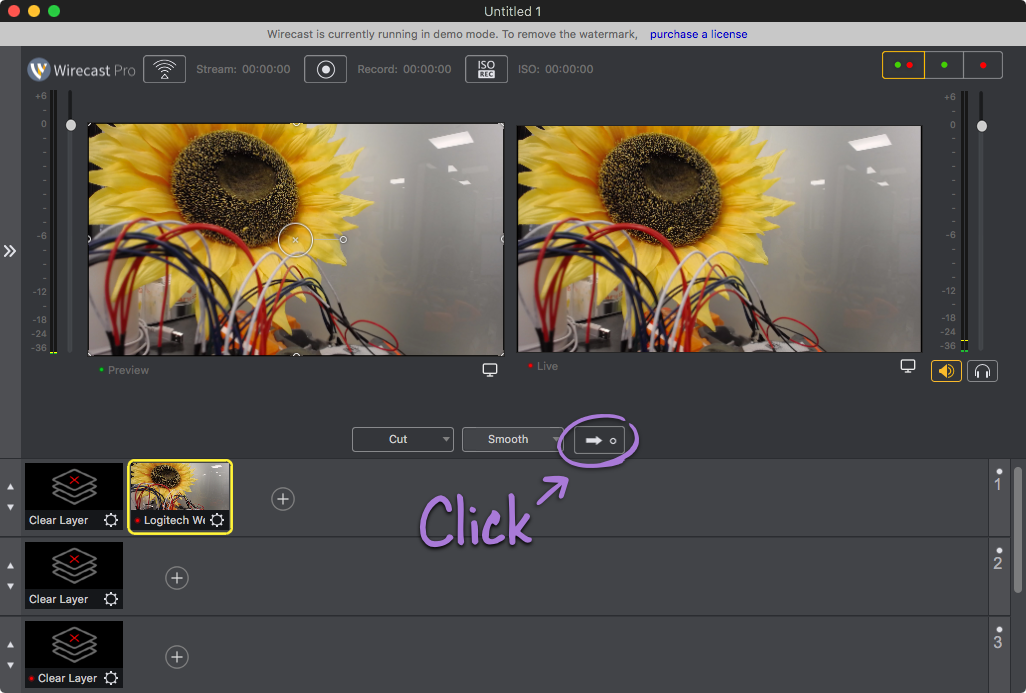Toggle layer 1 visibility dot
The height and width of the screenshot is (693, 1026).
tap(999, 471)
